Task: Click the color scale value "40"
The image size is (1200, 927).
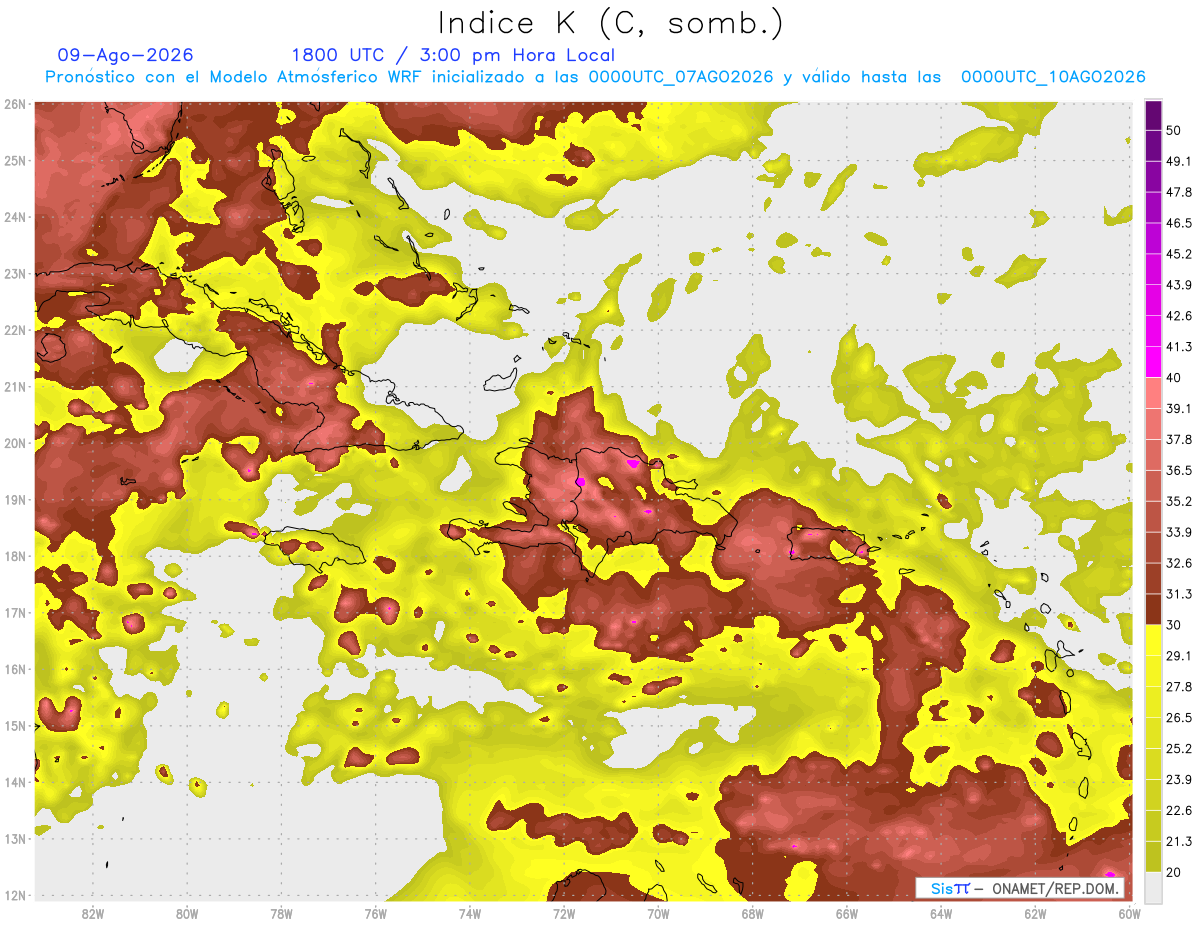Action: pos(1173,378)
